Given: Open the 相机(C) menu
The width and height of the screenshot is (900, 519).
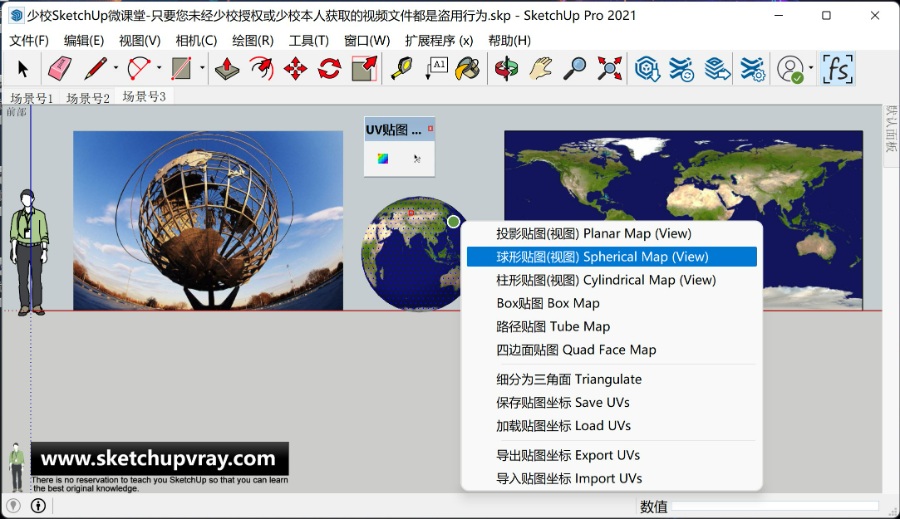Looking at the screenshot, I should pos(196,41).
